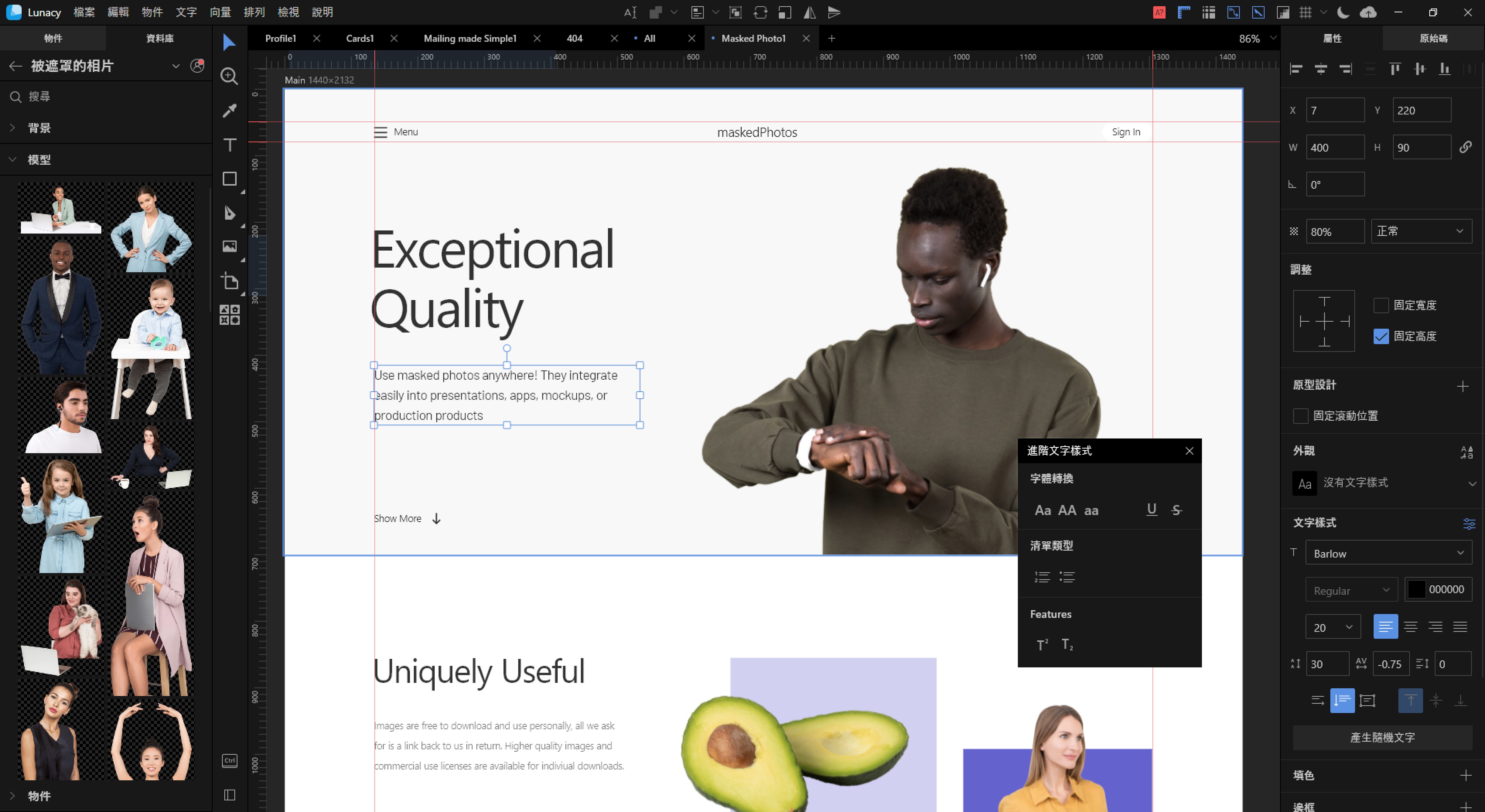Screen dimensions: 1485x812
Task: Close the 進階文字樣式 panel
Action: (x=1189, y=451)
